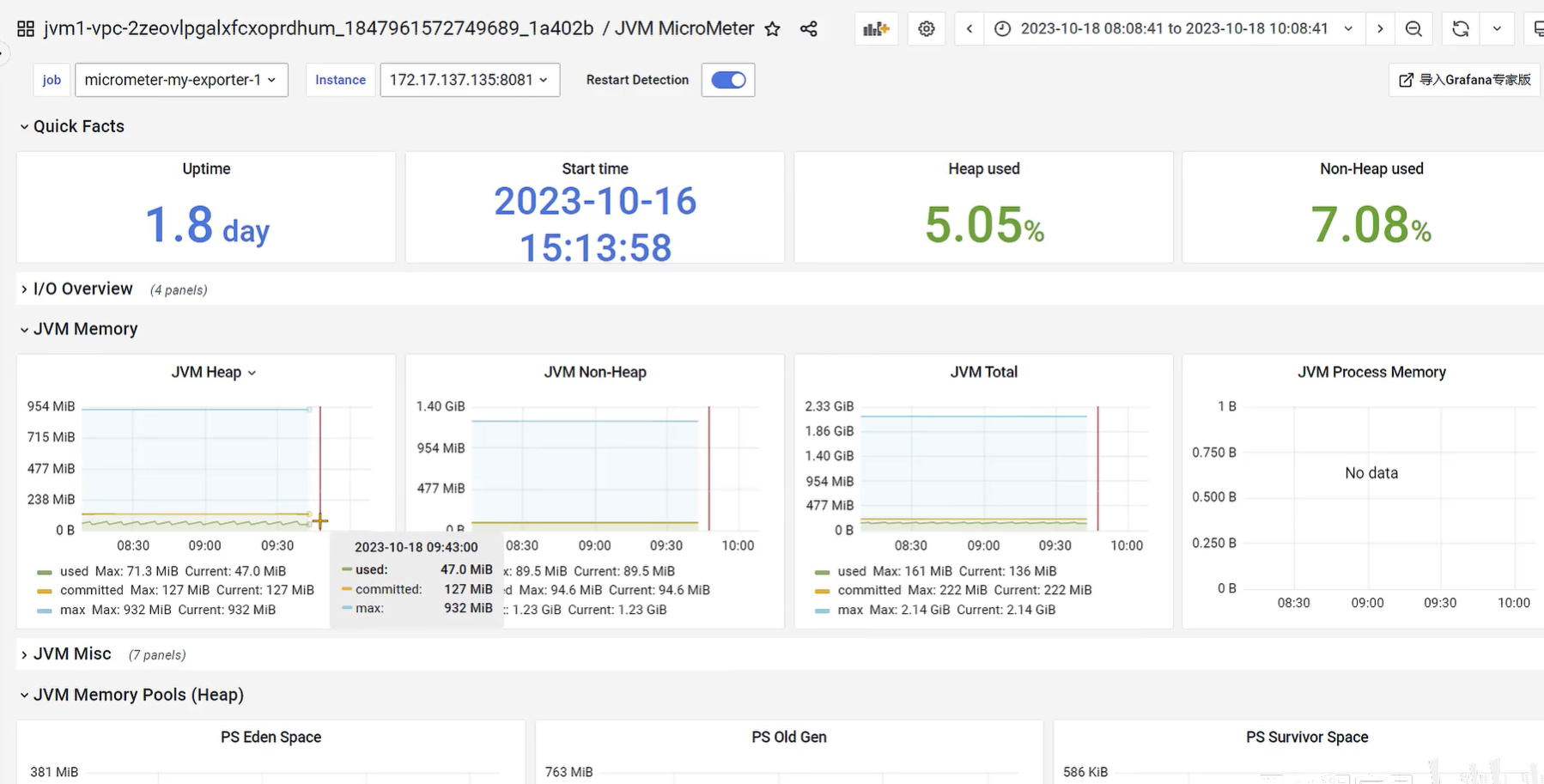1544x784 pixels.
Task: Click the JVM MicroMeter breadcrumb title
Action: point(684,28)
